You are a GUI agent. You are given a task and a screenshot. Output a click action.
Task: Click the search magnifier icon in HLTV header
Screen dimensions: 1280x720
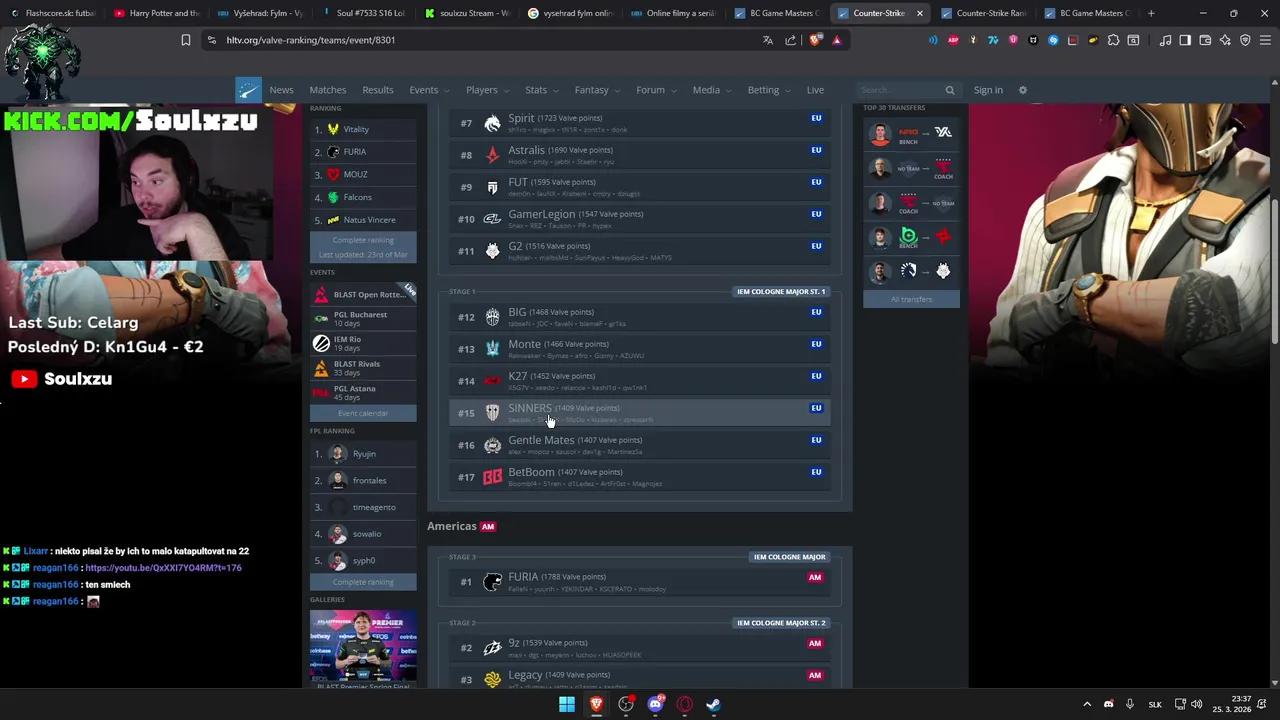click(x=950, y=90)
